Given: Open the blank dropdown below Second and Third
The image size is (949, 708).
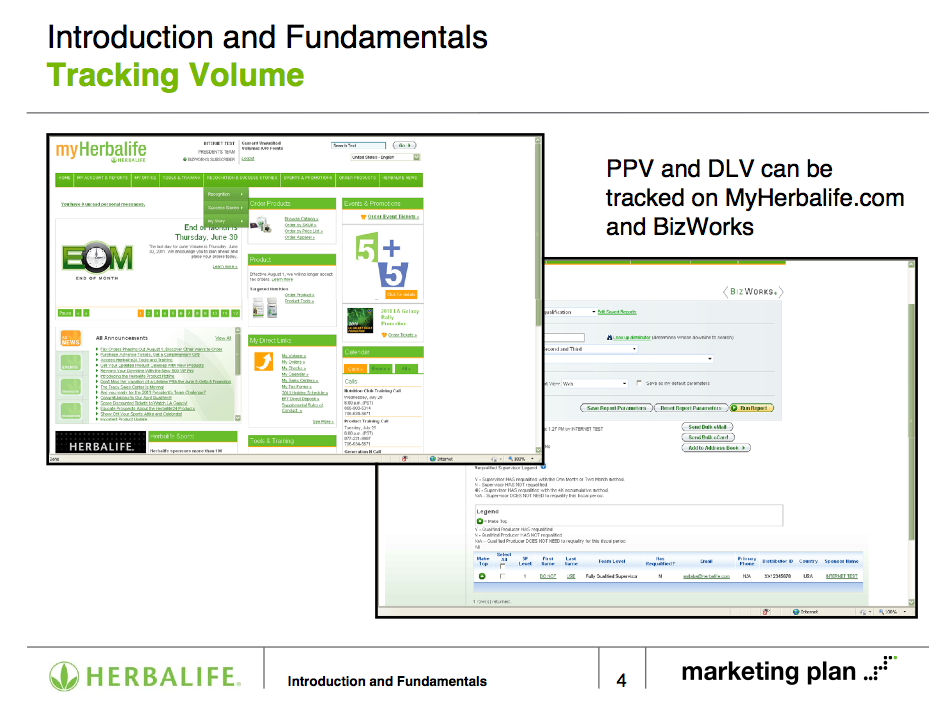Looking at the screenshot, I should (628, 359).
